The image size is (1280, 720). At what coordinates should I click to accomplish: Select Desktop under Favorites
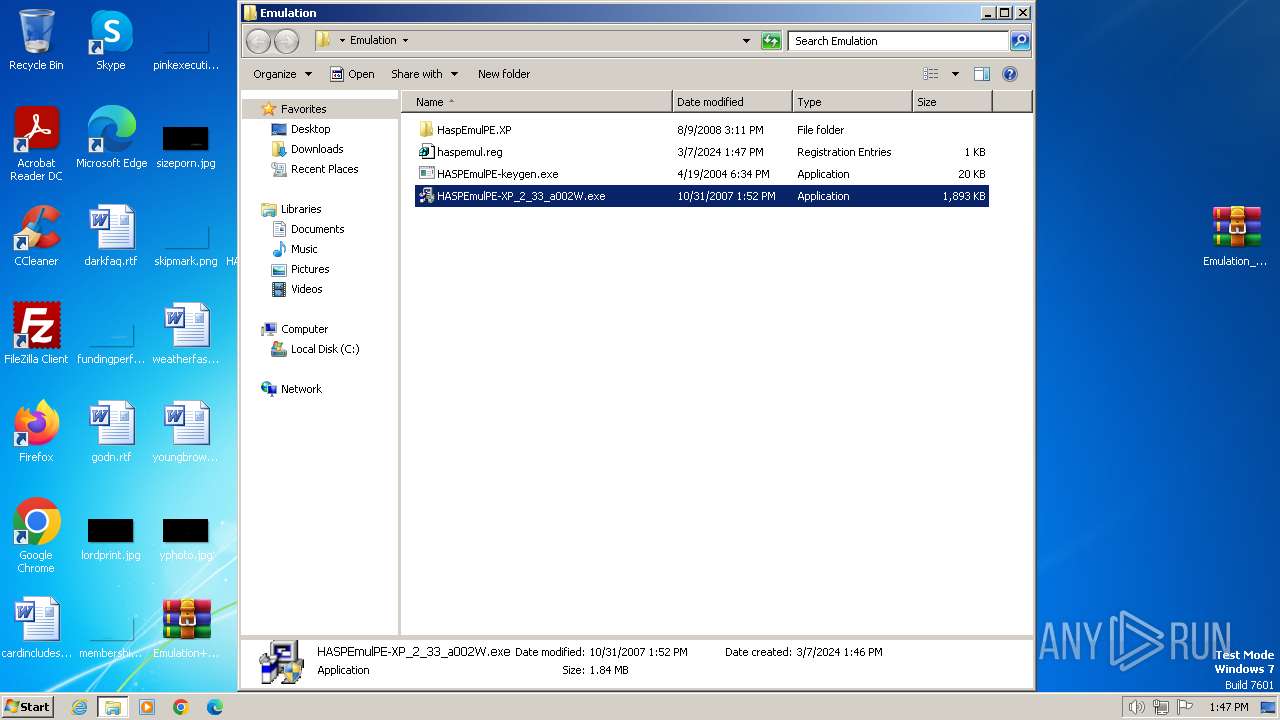pyautogui.click(x=310, y=129)
